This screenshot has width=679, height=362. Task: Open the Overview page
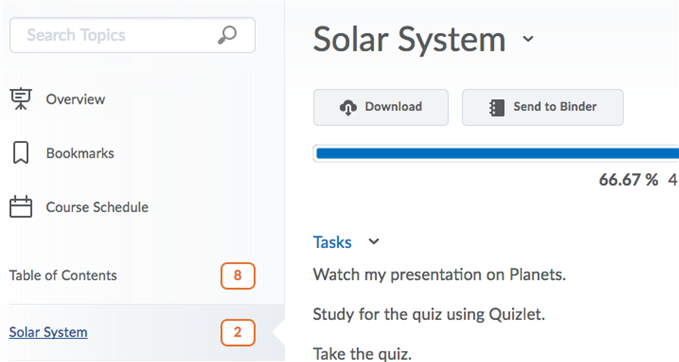point(75,99)
